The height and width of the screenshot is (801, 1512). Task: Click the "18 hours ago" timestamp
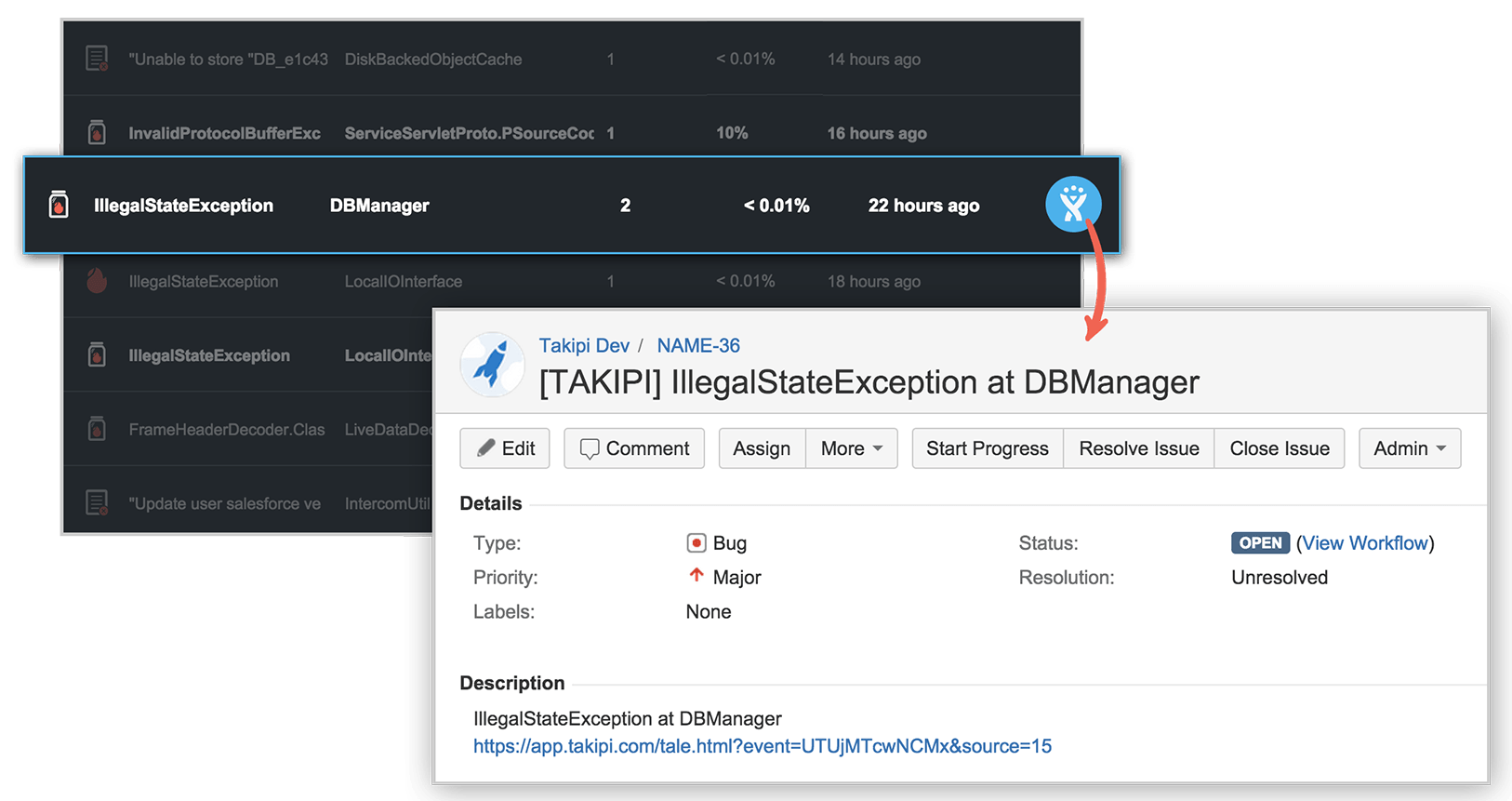click(874, 281)
